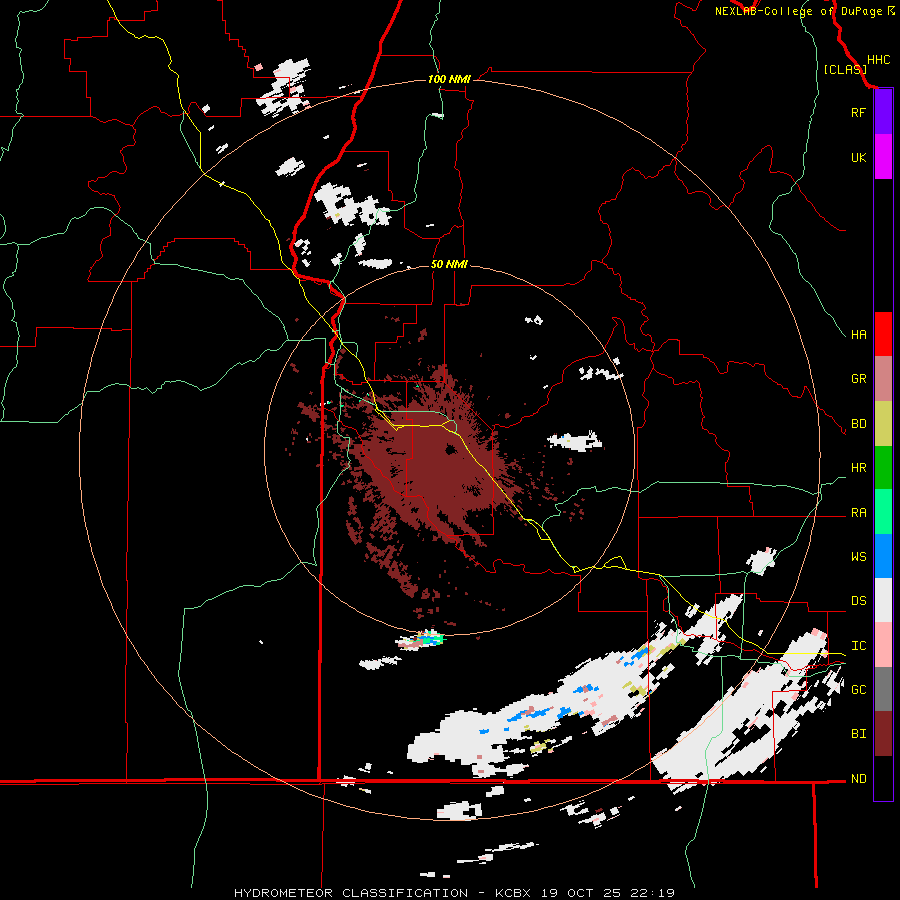Click the ND legend label

[x=858, y=779]
